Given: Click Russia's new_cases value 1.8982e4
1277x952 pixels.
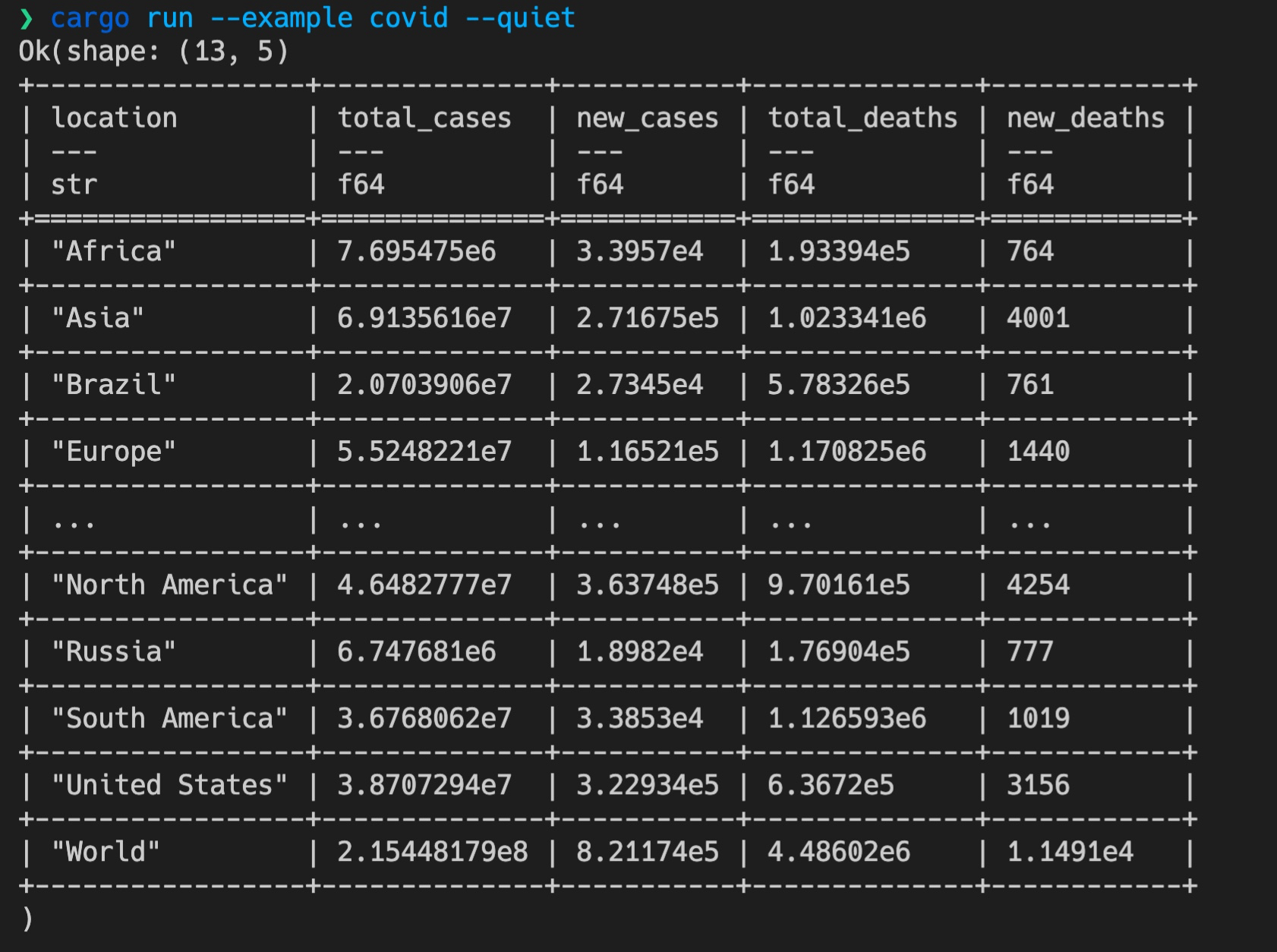Looking at the screenshot, I should click(639, 652).
